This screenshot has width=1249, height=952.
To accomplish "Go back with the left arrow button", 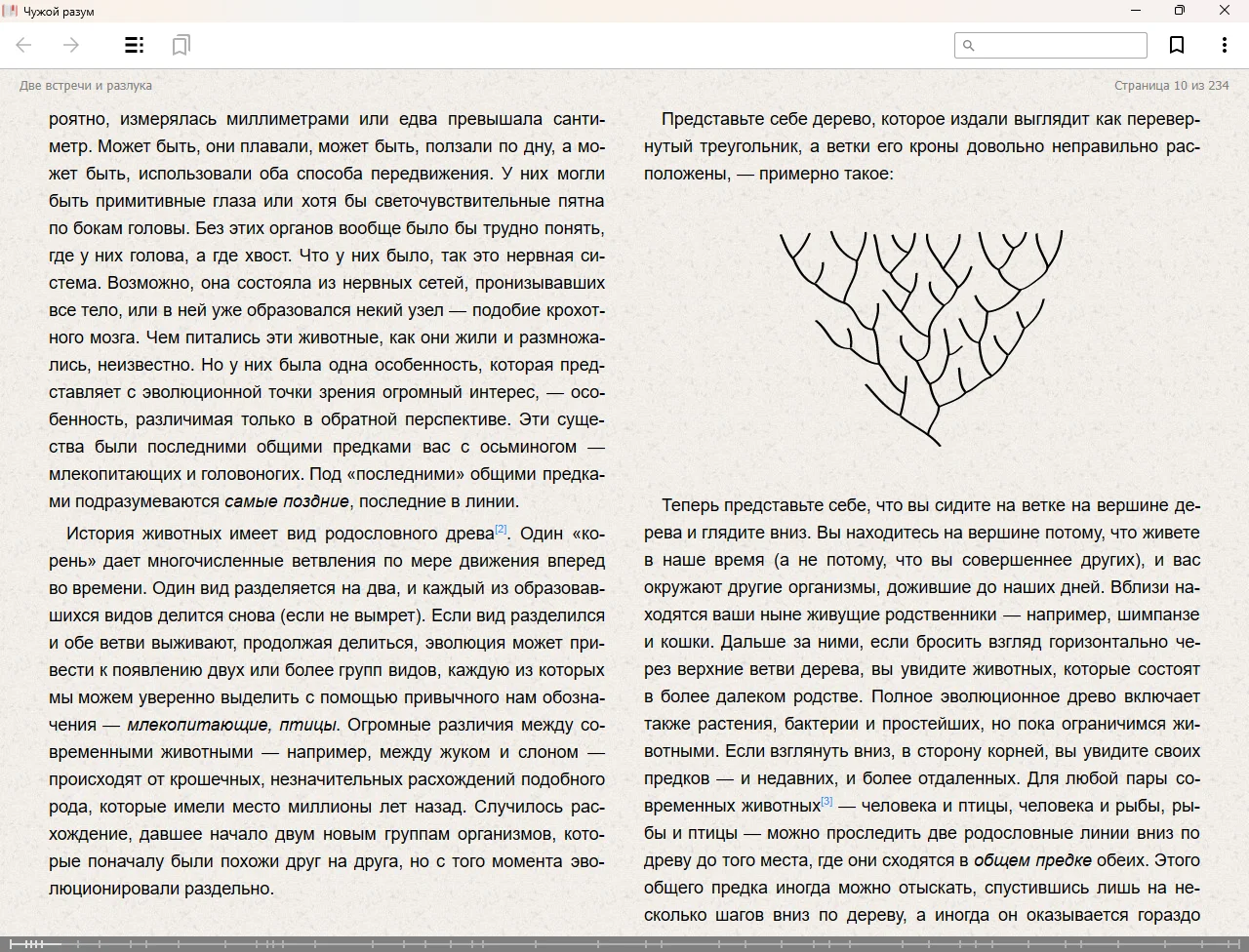I will pos(24,45).
